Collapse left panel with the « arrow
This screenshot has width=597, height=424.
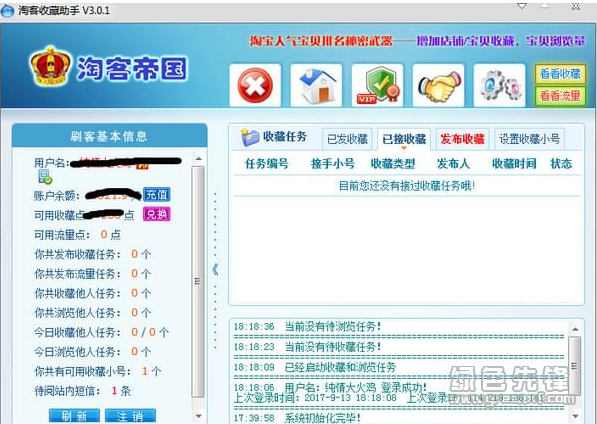215,269
